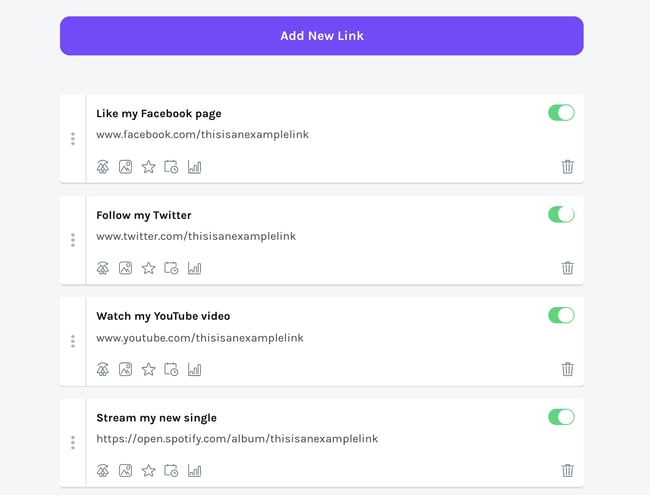The image size is (650, 495).
Task: Edit the open.spotify.com album URL
Action: [237, 438]
